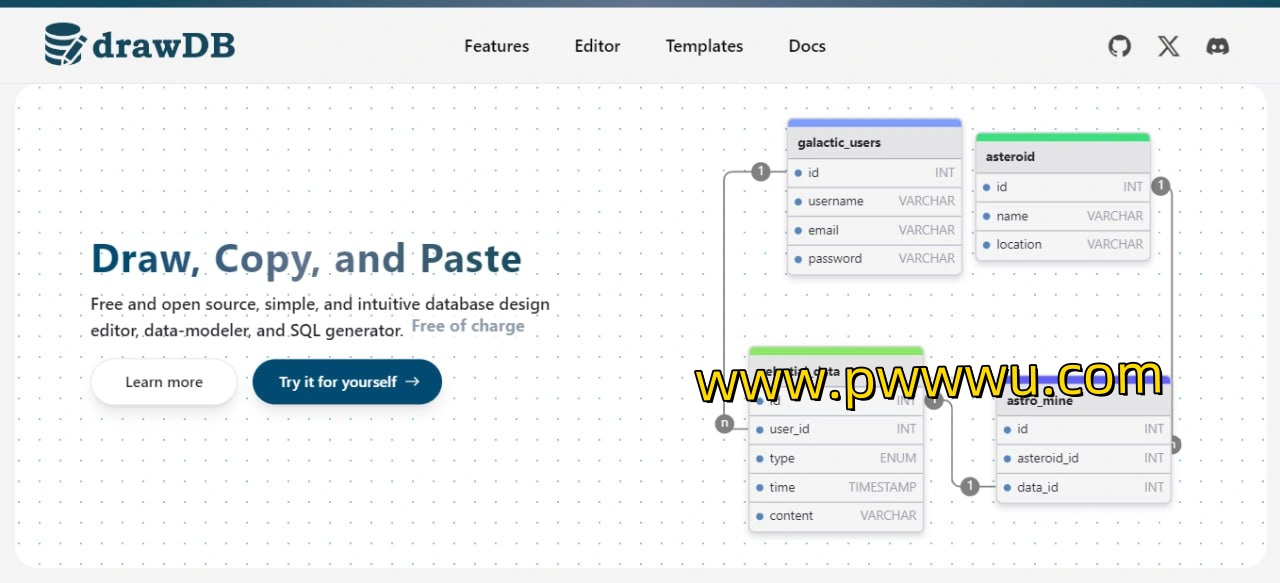Click the 'Free of charge' text
This screenshot has height=583, width=1280.
(468, 326)
